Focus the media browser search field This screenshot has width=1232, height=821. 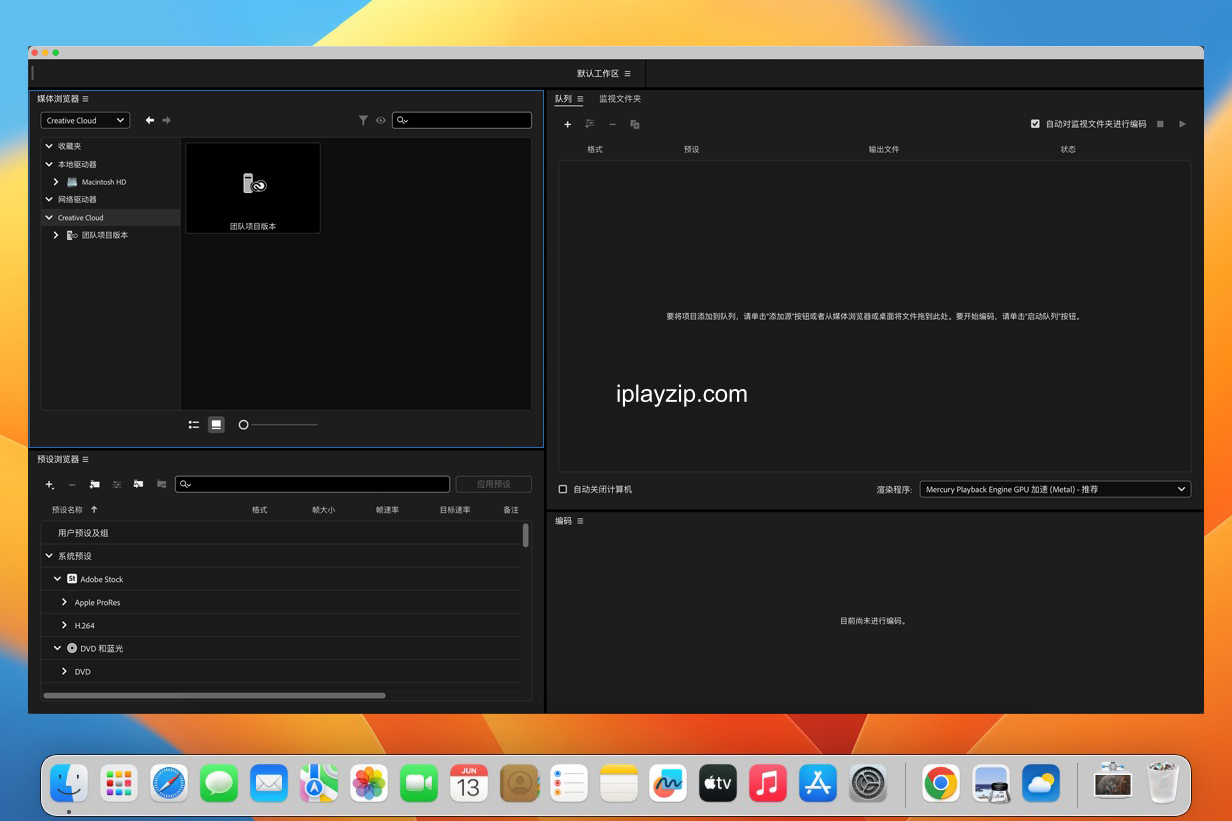[462, 120]
